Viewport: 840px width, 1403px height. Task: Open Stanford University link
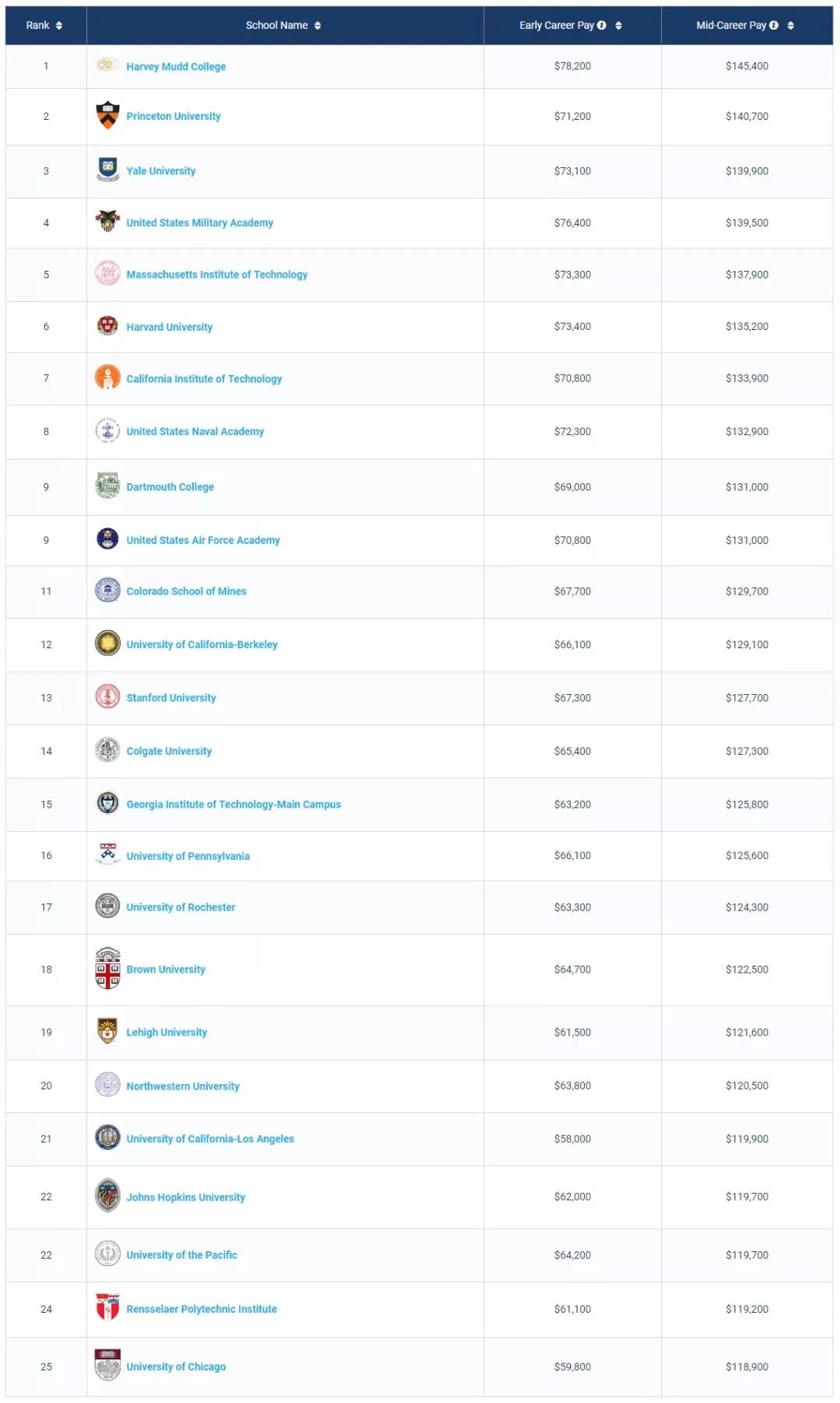pyautogui.click(x=171, y=698)
